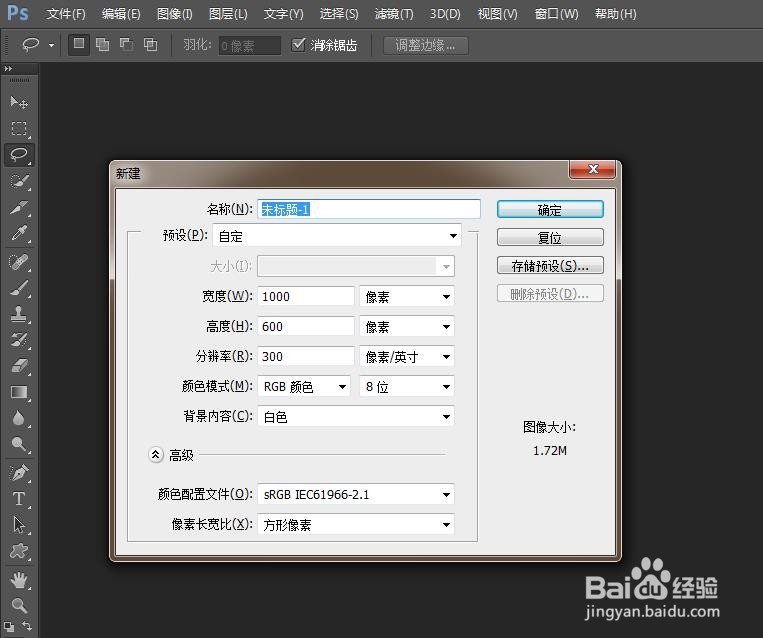Select the Rectangular Marquee tool
Screen dimensions: 763x638
pyautogui.click(x=19, y=128)
